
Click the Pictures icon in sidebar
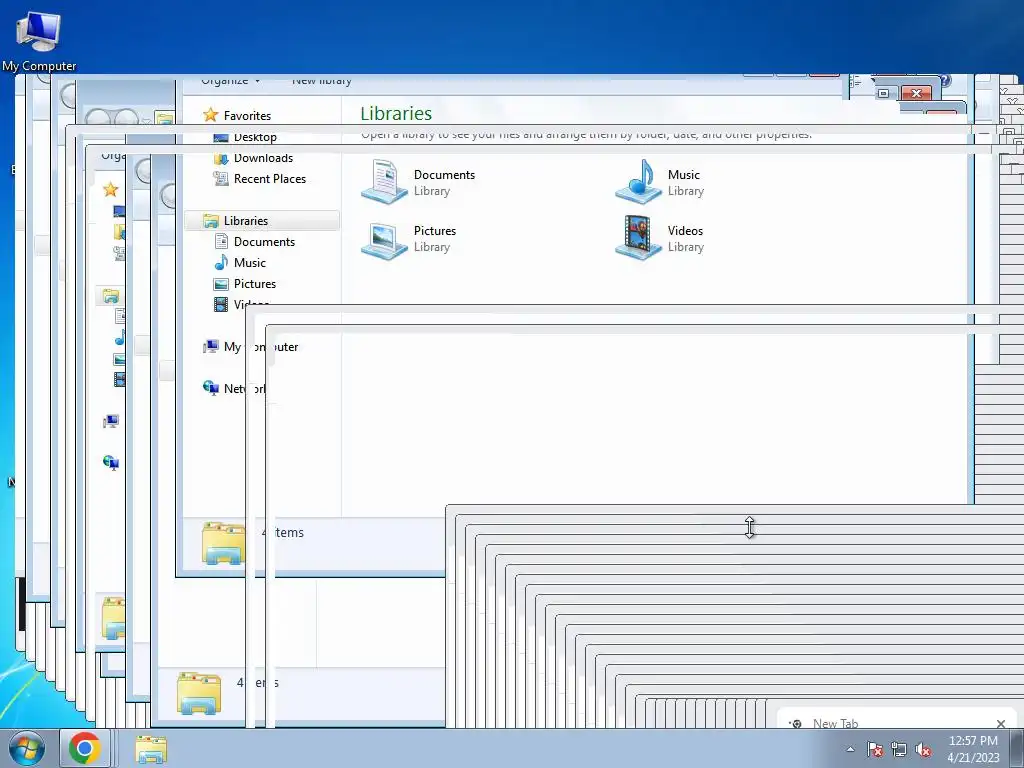click(x=221, y=284)
